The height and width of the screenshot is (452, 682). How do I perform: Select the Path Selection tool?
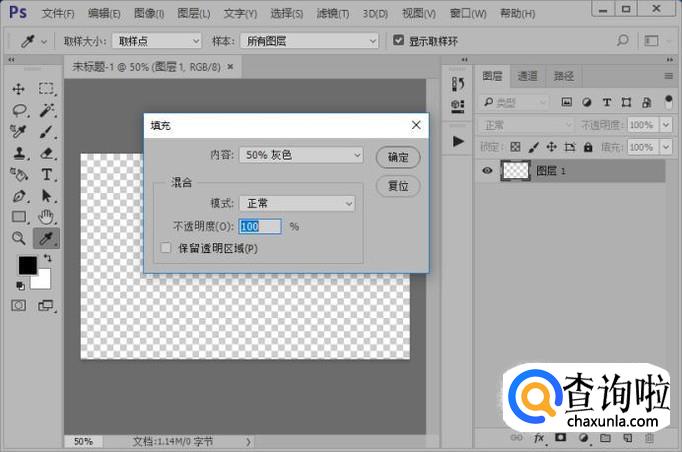click(47, 196)
